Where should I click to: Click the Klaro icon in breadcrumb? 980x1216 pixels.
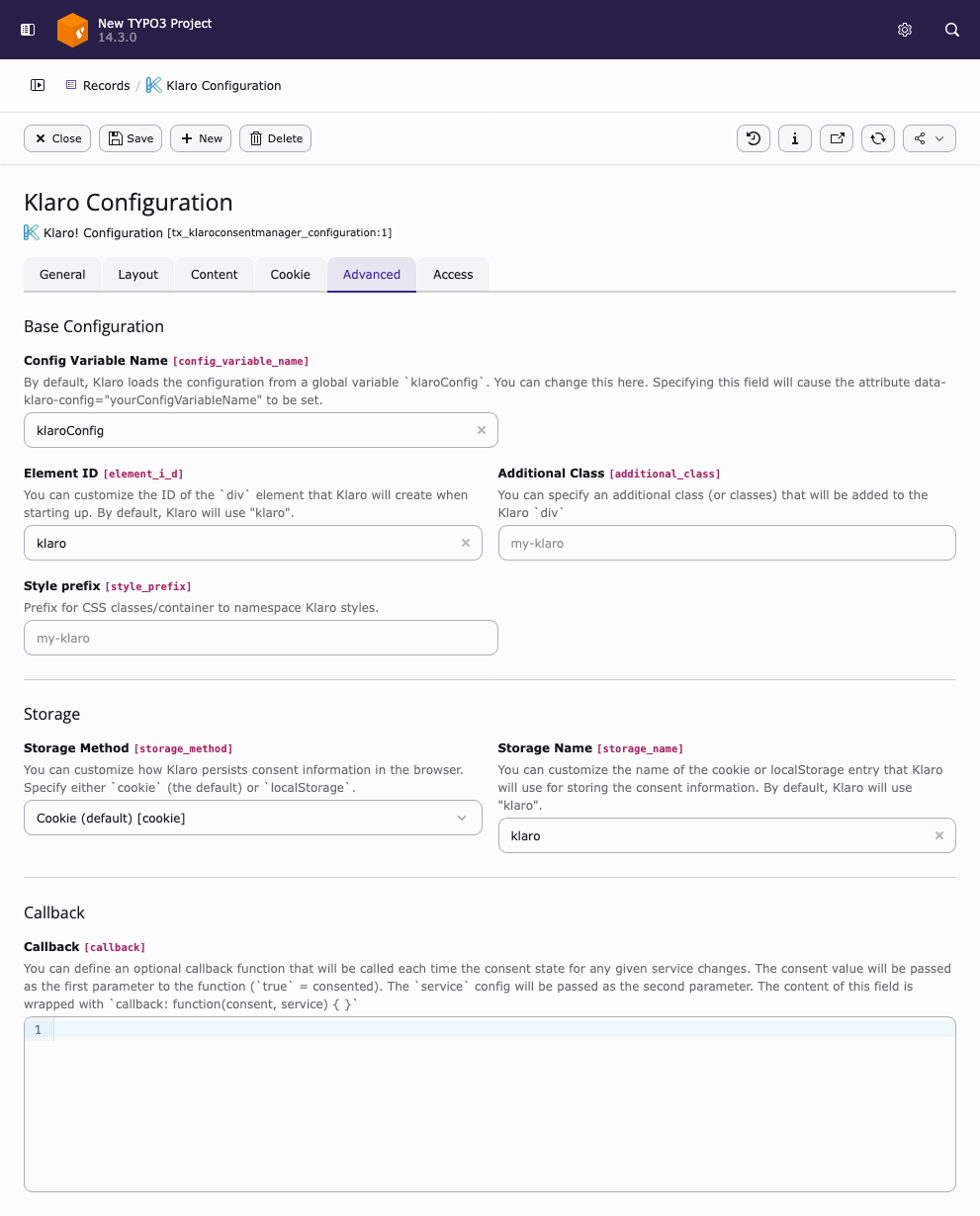[x=153, y=85]
